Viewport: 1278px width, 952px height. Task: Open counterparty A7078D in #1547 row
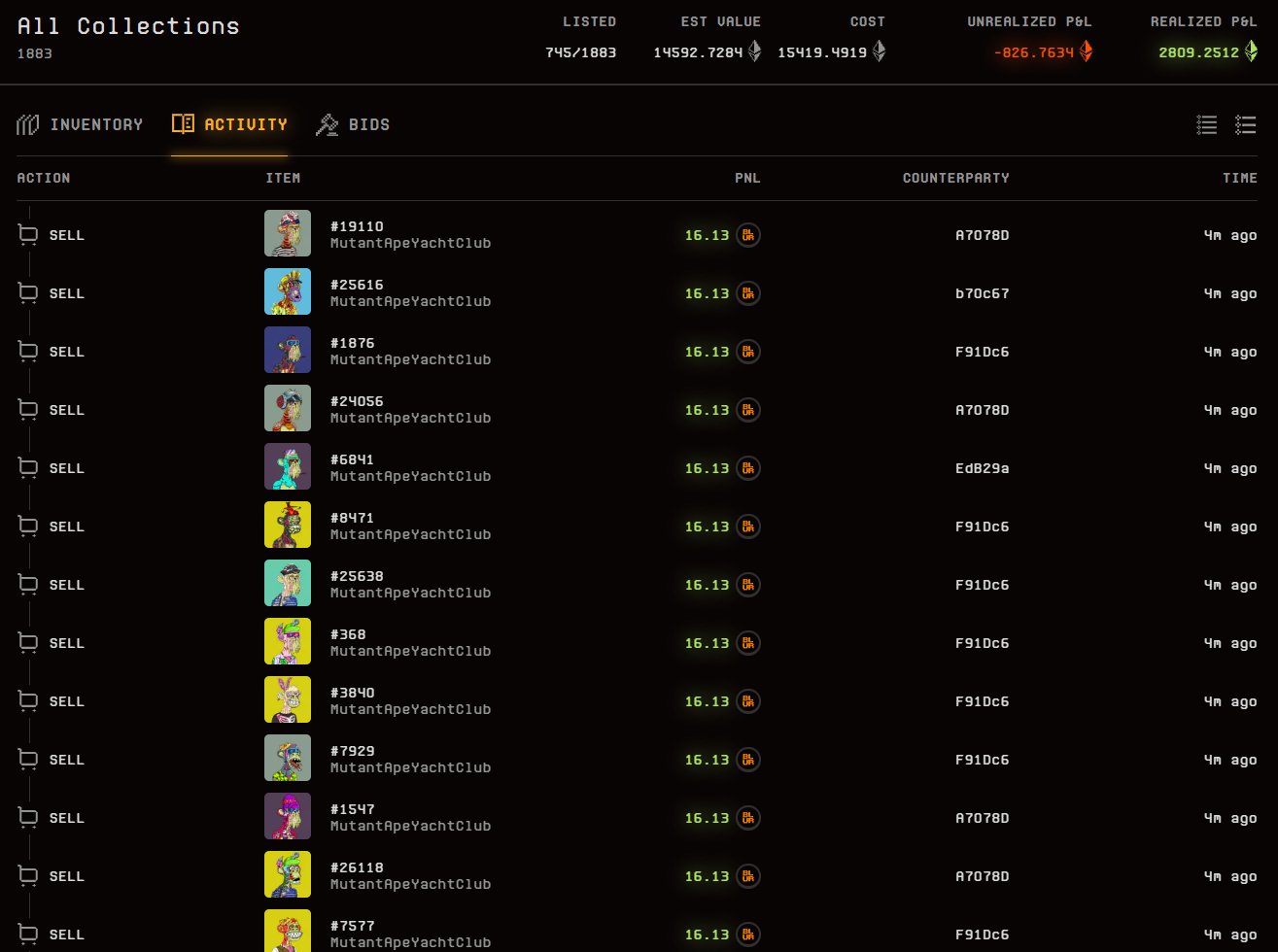click(x=983, y=818)
